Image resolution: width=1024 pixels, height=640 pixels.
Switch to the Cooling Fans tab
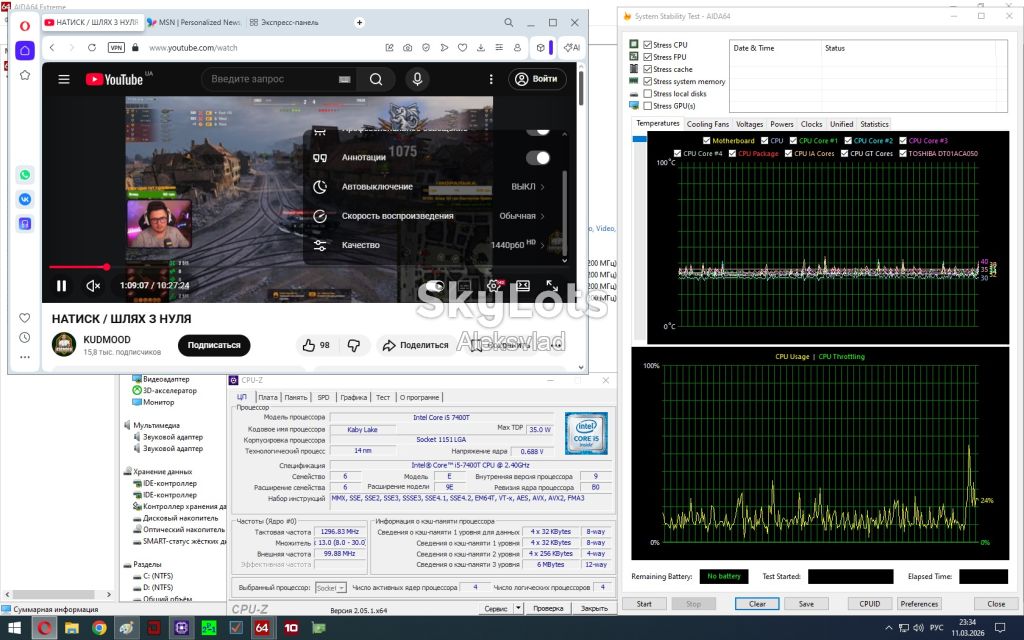[707, 124]
